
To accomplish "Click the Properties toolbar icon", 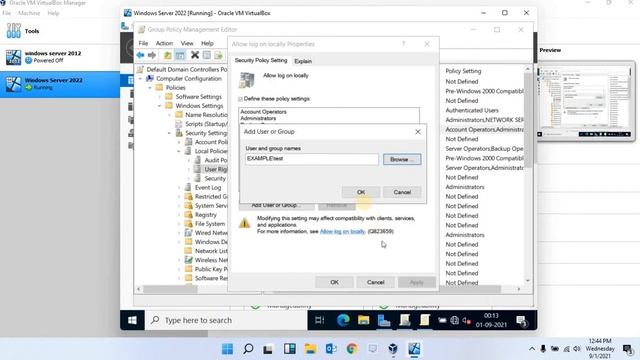I will tap(207, 55).
